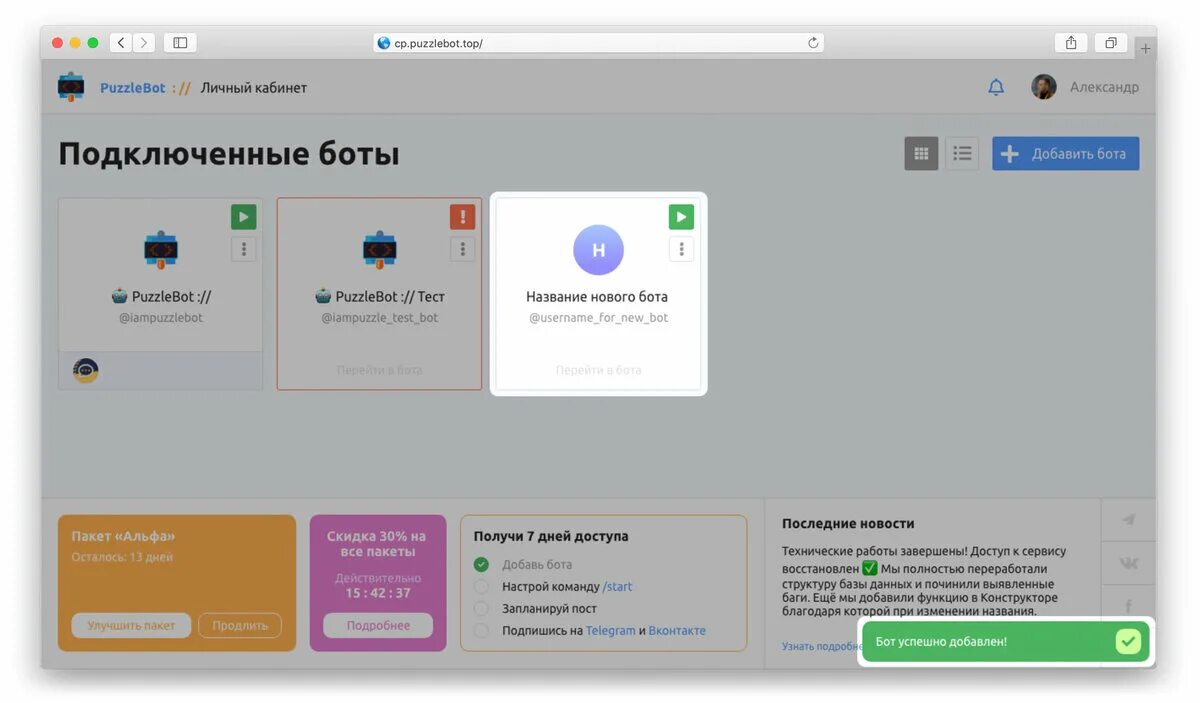Click the Узнать подробнее news link

[x=820, y=647]
